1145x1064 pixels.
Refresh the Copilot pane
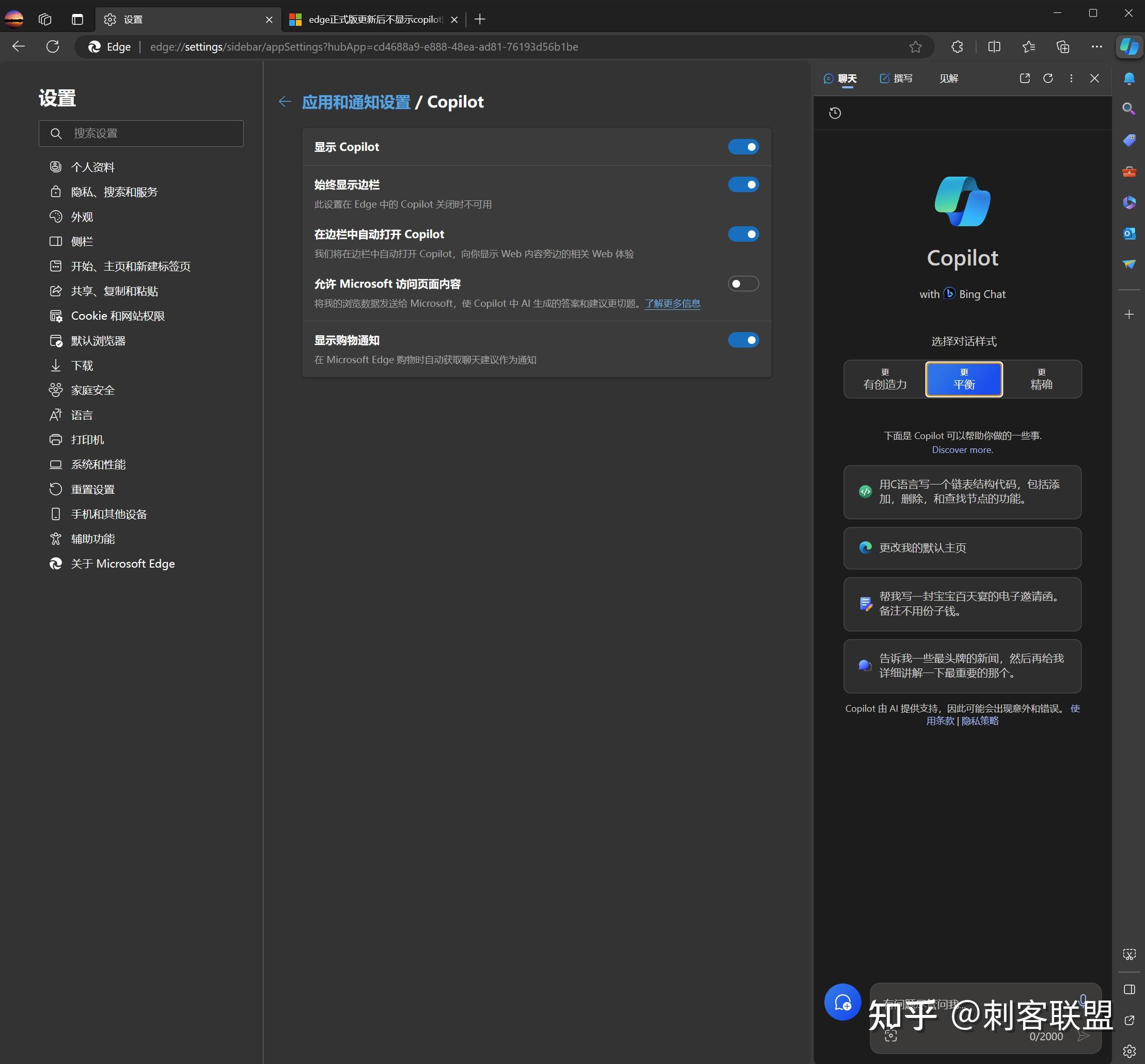coord(1048,79)
